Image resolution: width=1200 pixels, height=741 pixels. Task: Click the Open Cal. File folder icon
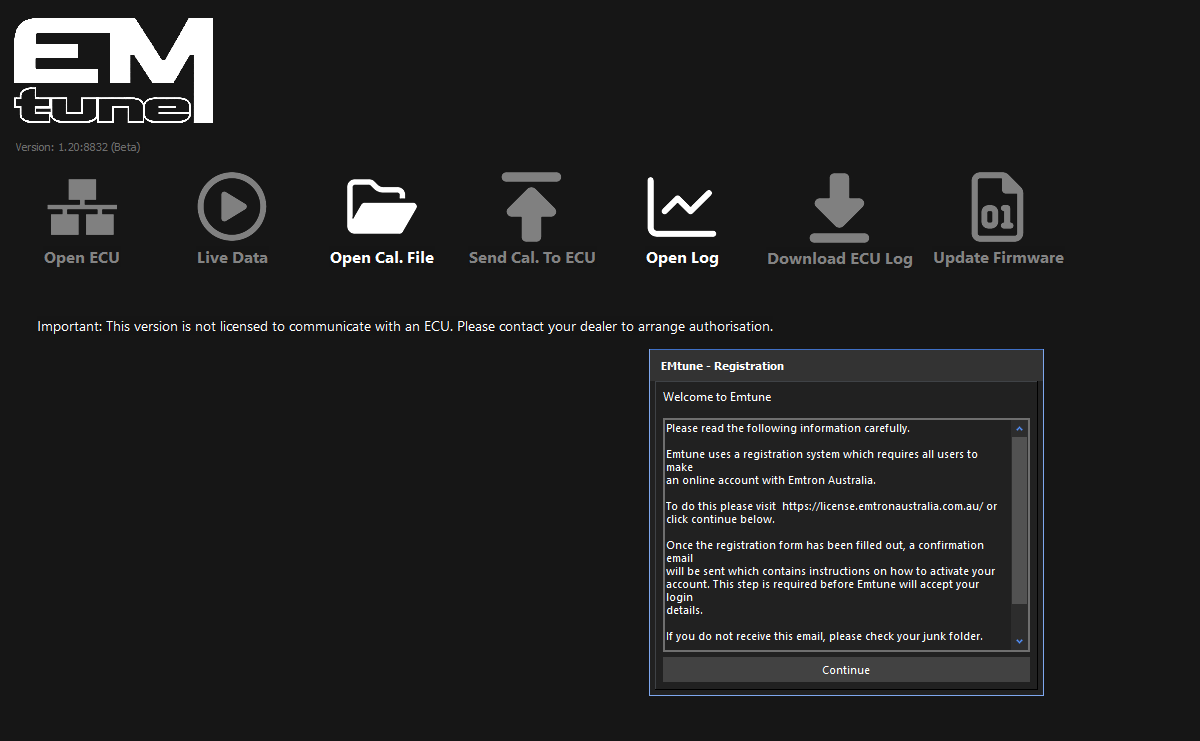pos(381,207)
